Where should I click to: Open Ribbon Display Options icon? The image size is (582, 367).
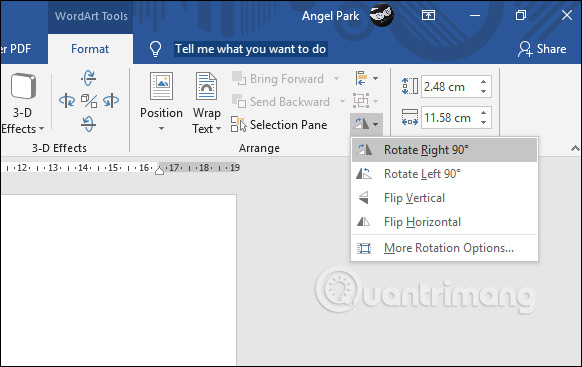point(428,15)
